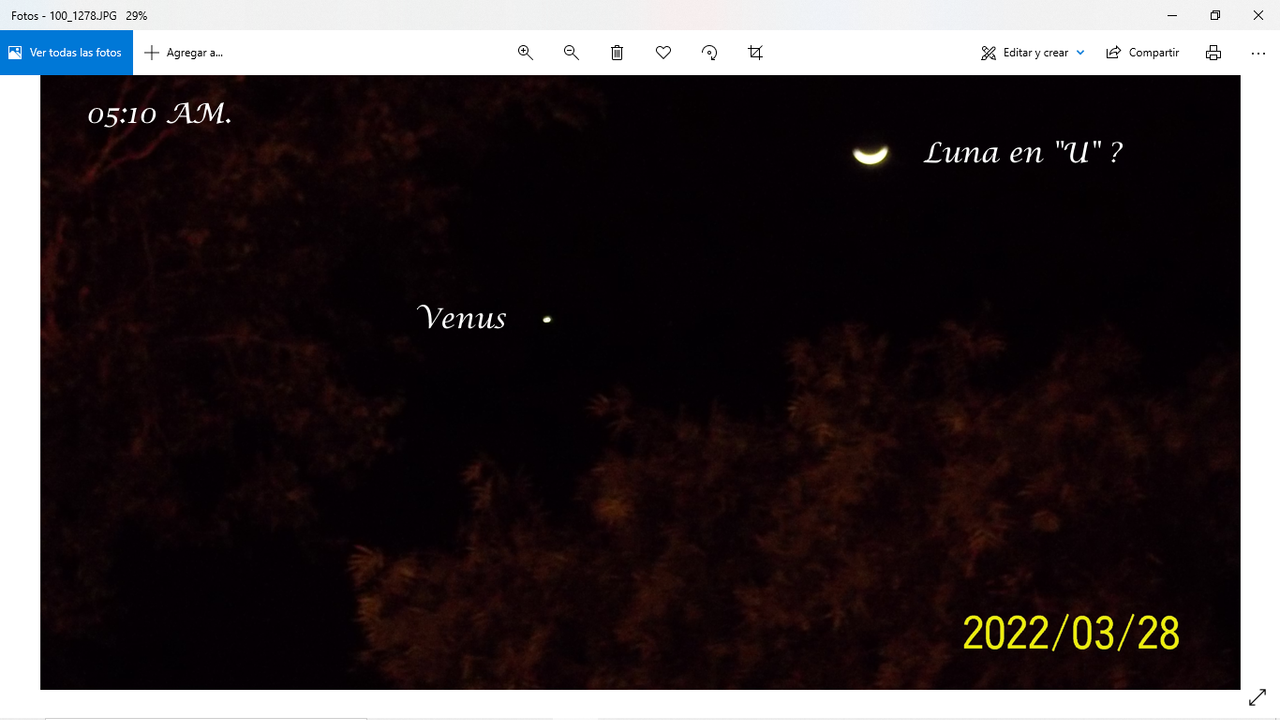Restore down the Fotos window
Screen dimensions: 1280x720
coord(1215,15)
